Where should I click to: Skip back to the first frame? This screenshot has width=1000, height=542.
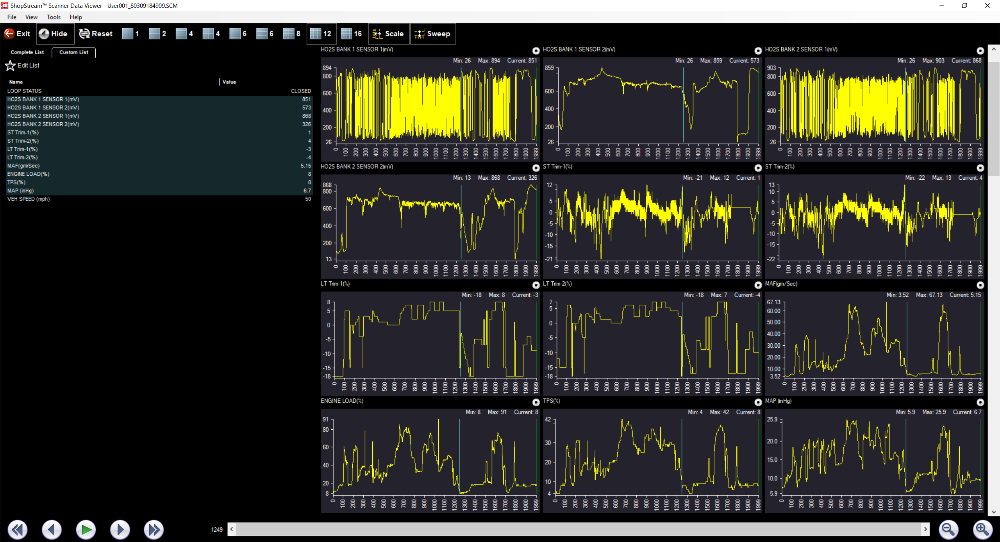tap(18, 528)
